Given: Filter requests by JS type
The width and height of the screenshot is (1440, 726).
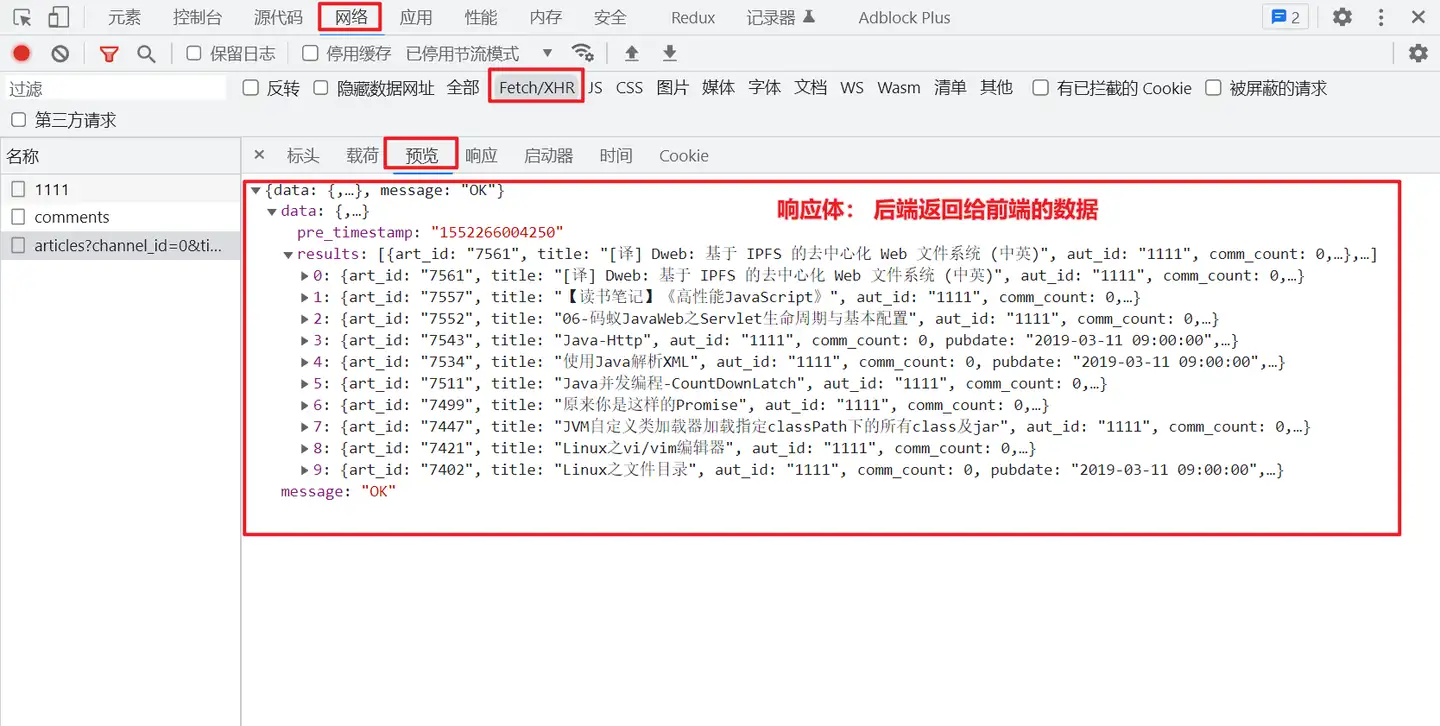Looking at the screenshot, I should click(596, 88).
